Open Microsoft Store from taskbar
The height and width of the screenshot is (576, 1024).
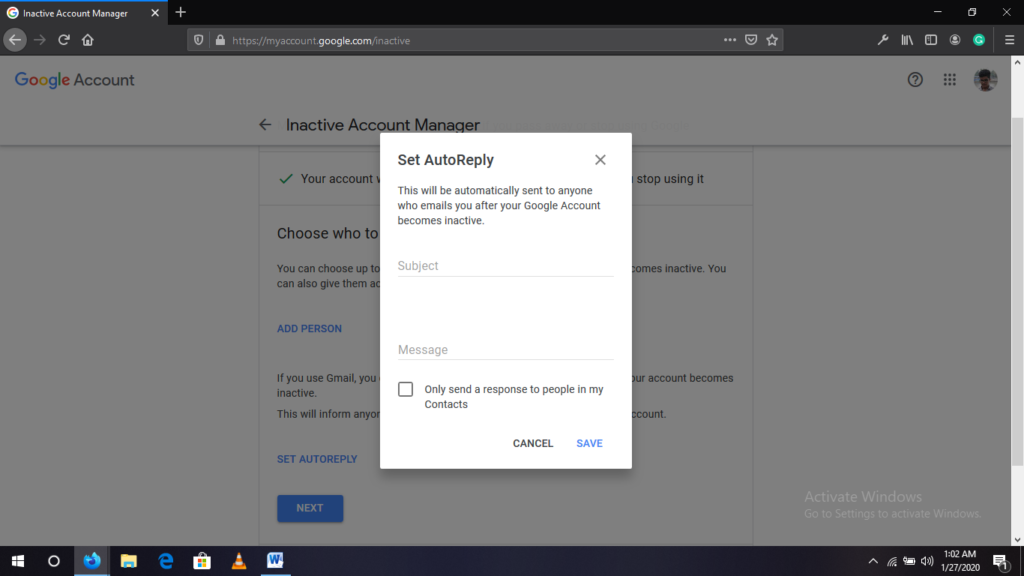pos(202,561)
